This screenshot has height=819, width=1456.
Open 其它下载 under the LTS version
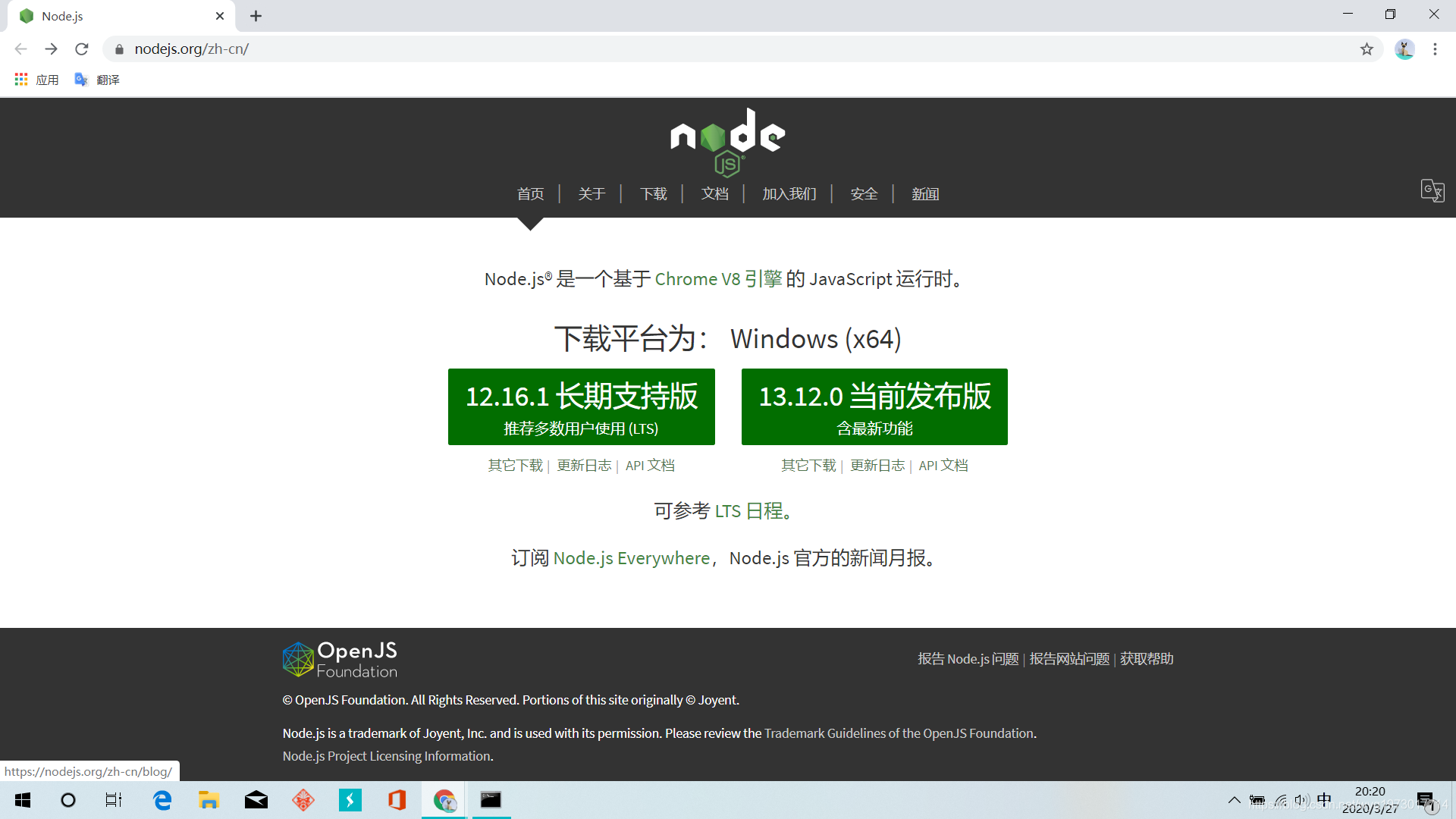pos(516,466)
